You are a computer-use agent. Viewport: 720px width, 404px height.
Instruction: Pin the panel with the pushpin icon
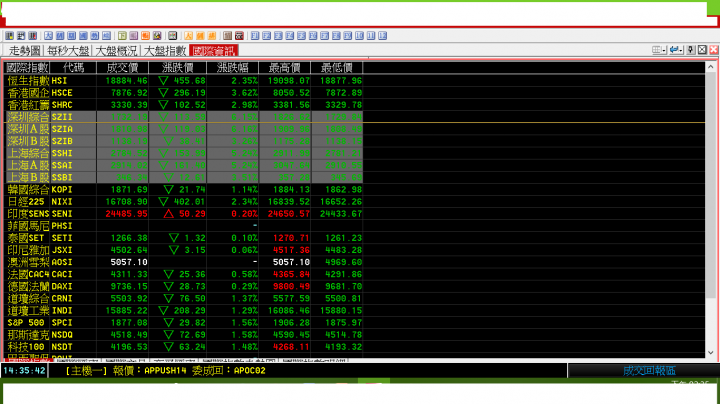(x=691, y=50)
